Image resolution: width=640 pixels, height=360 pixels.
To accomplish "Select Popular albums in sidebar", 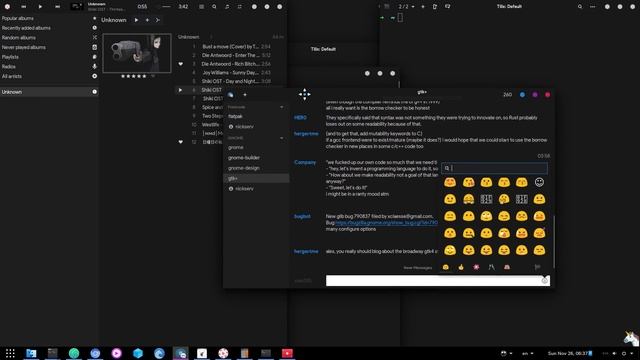I will point(48,18).
